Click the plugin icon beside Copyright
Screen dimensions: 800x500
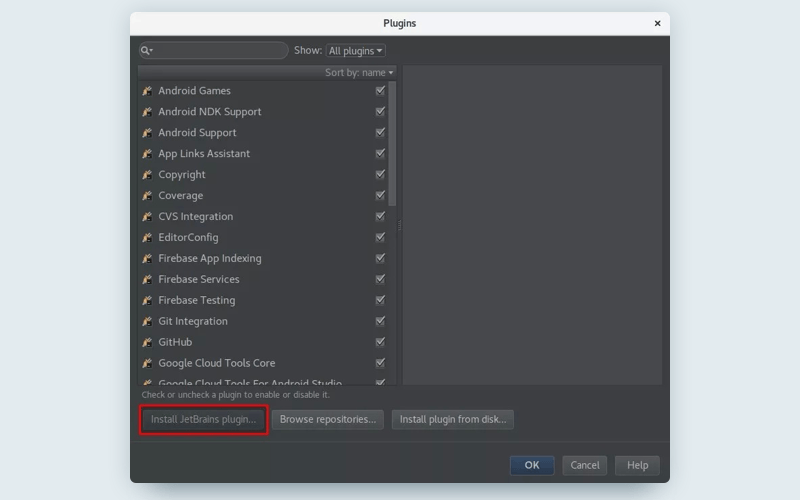(x=147, y=174)
